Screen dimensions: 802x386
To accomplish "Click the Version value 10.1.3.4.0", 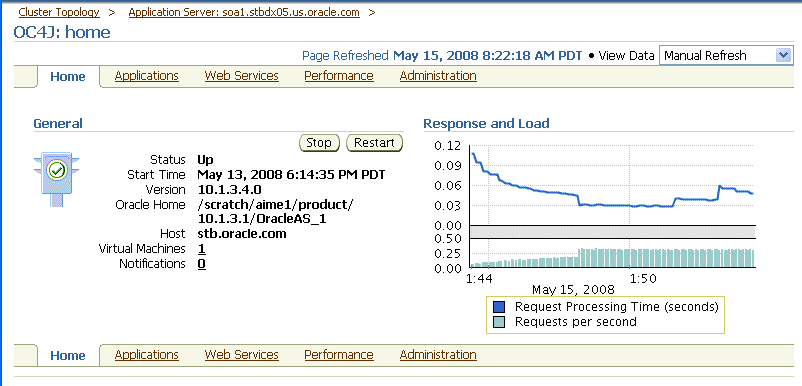I will pyautogui.click(x=229, y=190).
